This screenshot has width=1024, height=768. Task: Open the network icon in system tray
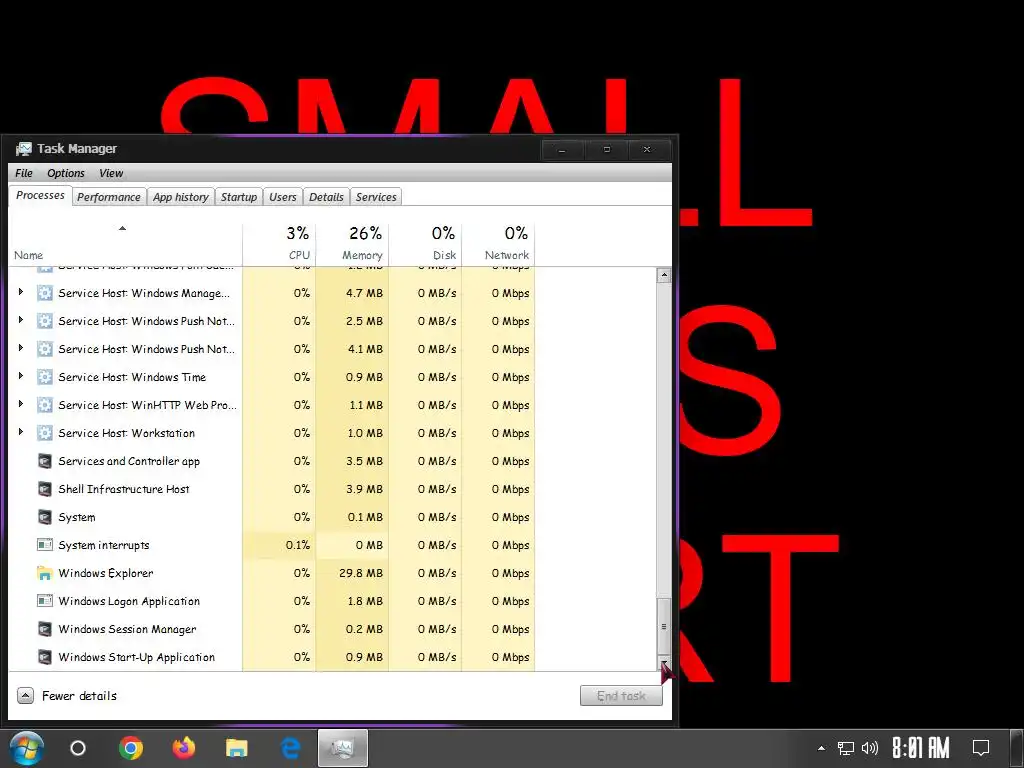pos(846,748)
